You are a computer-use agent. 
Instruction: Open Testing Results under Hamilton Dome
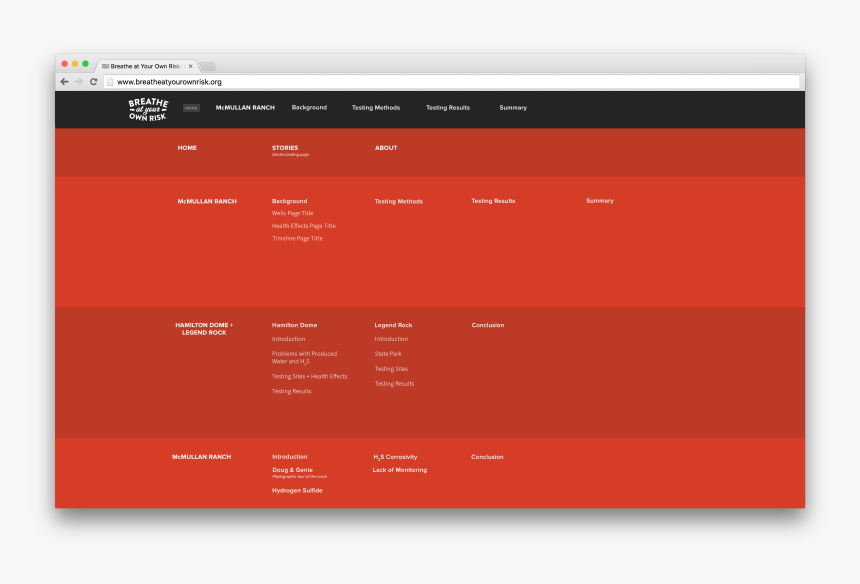click(x=292, y=391)
